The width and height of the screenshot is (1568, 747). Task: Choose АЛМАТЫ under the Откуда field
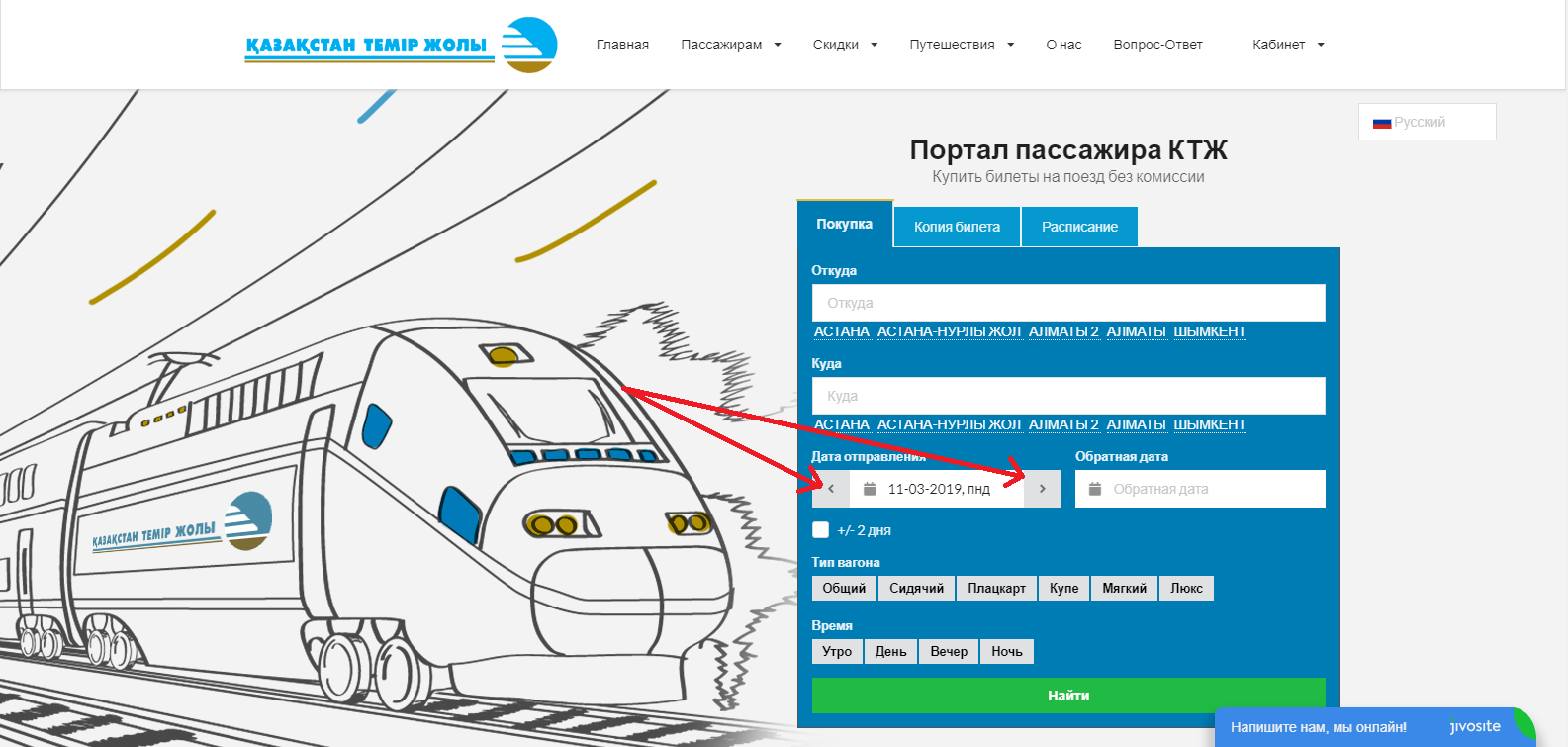point(1136,331)
